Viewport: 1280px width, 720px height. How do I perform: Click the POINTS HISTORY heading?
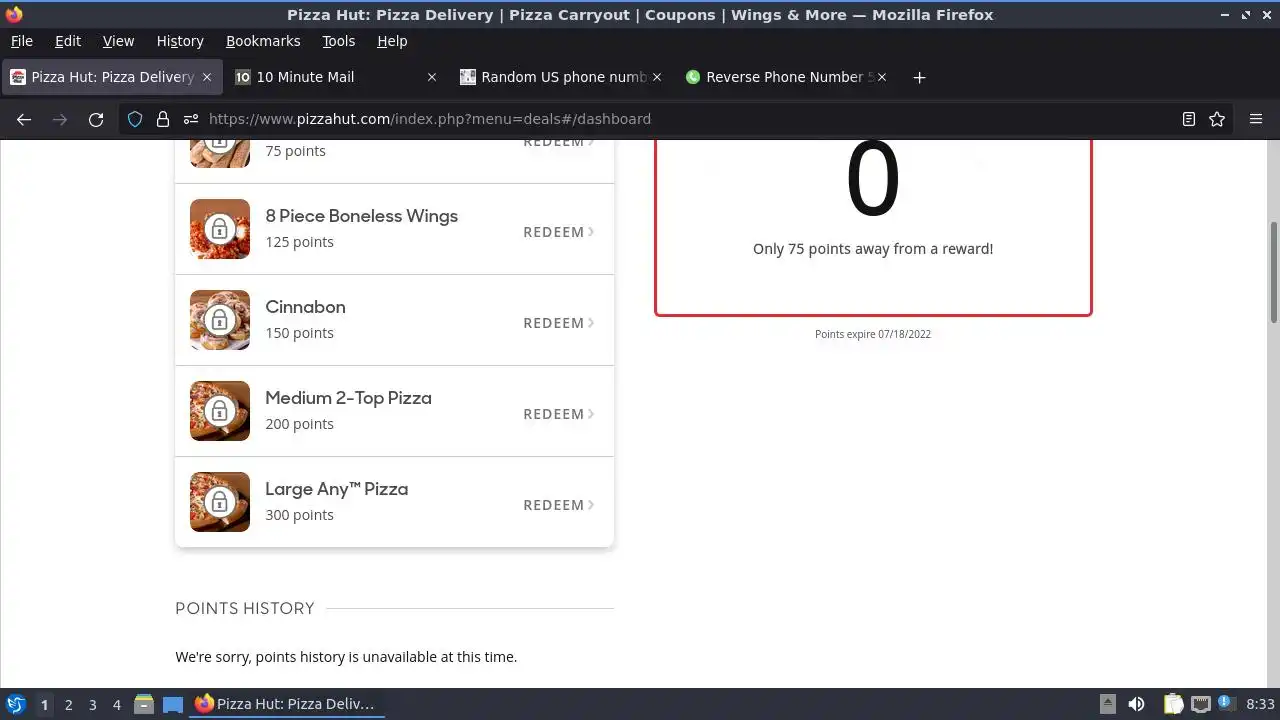[245, 608]
